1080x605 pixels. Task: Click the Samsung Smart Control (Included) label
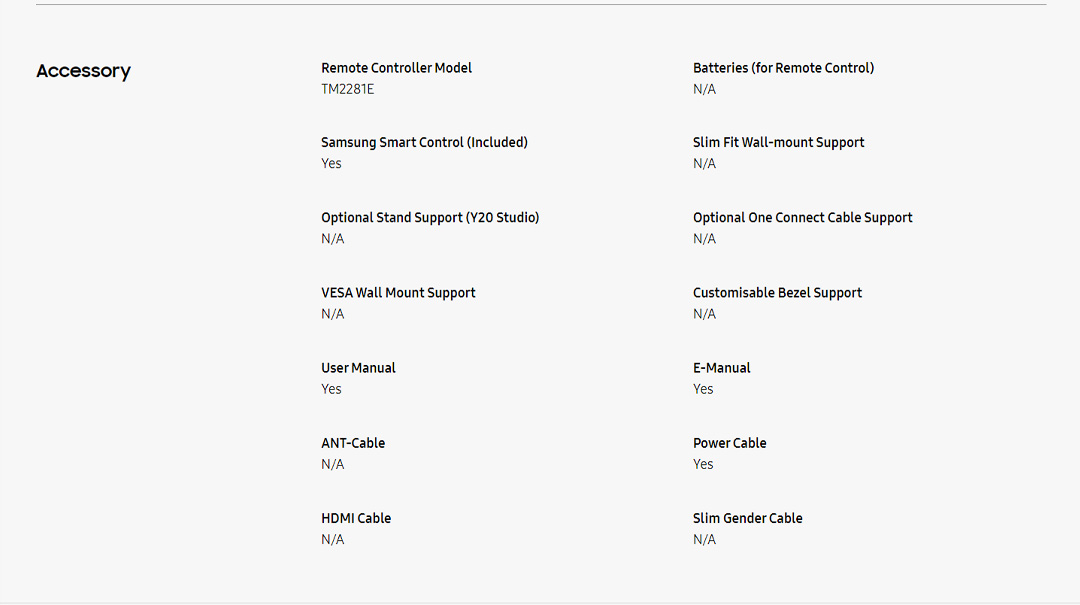click(424, 142)
